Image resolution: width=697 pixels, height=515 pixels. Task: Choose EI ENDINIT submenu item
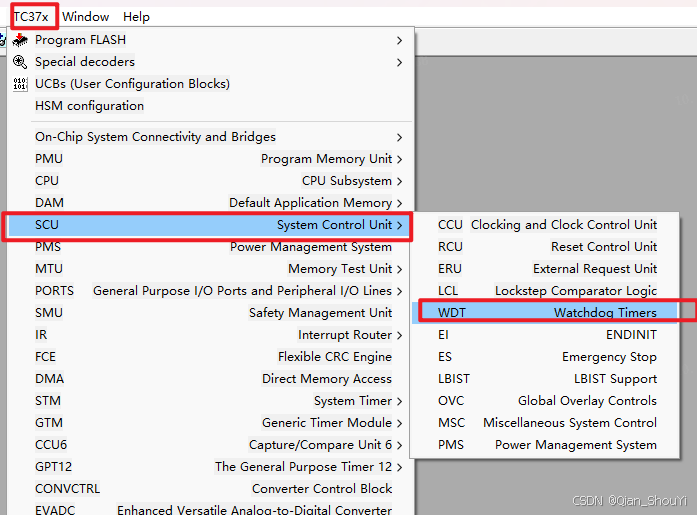545,335
